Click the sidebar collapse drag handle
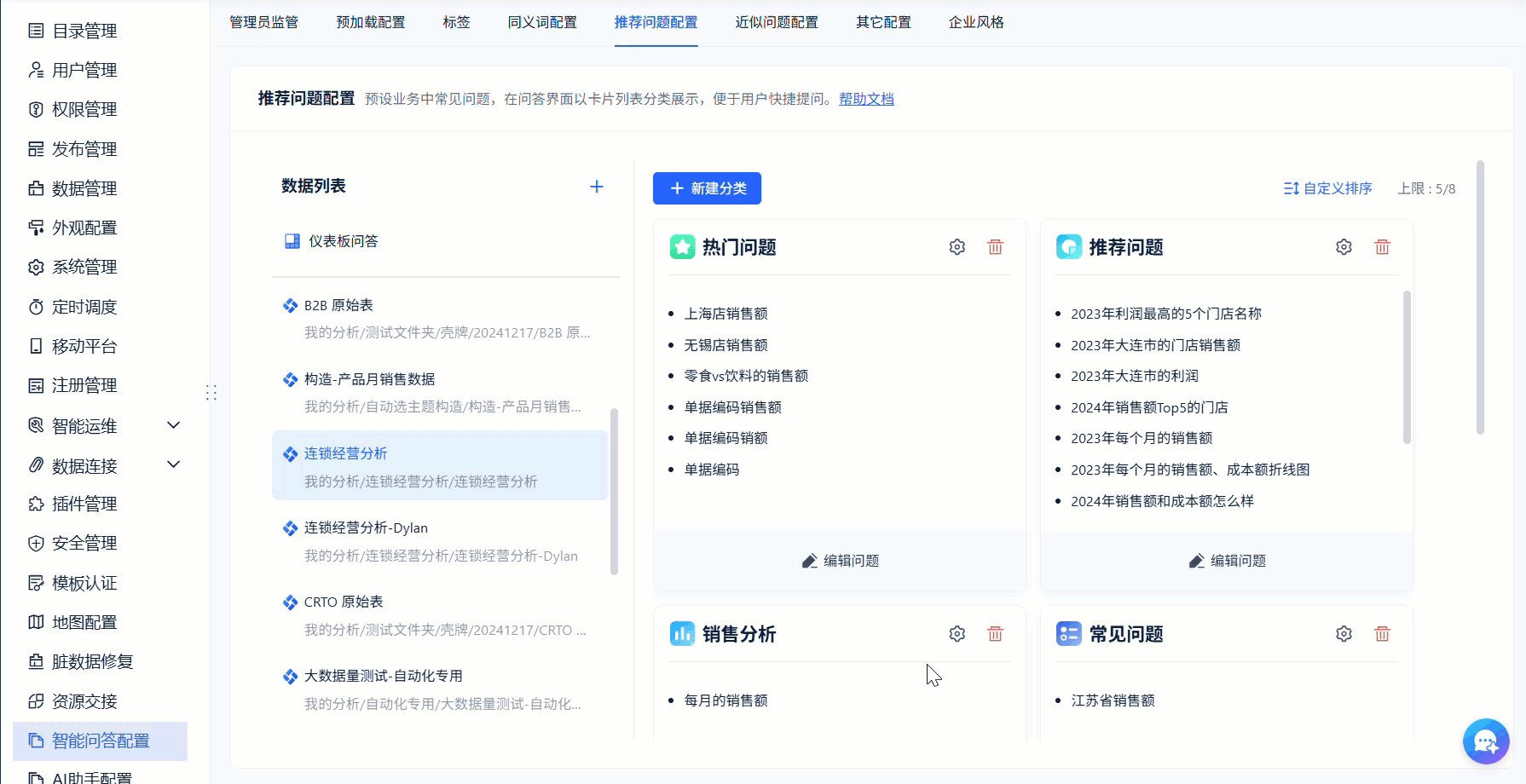Viewport: 1526px width, 784px height. [211, 393]
